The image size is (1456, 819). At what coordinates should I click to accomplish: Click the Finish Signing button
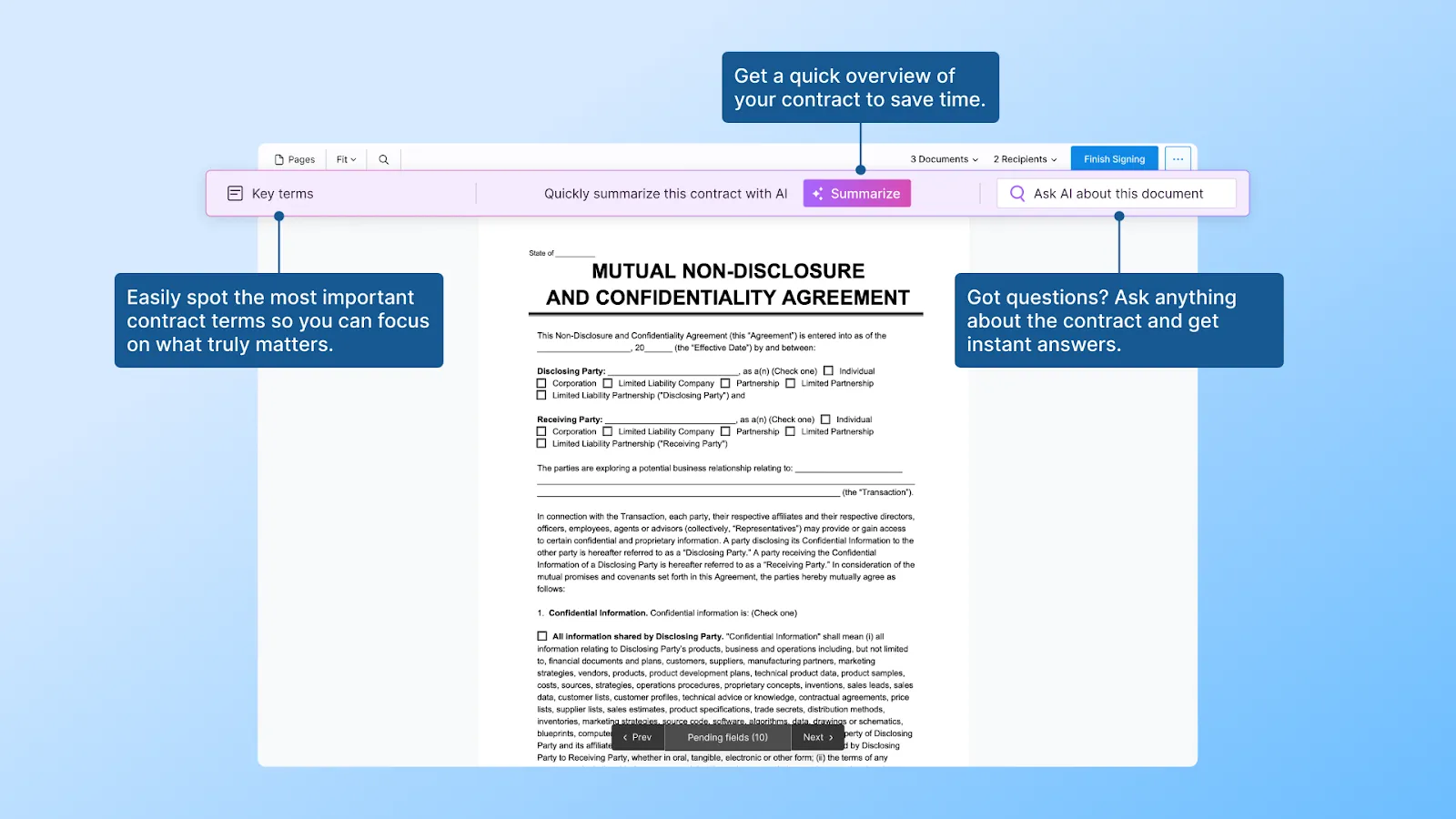click(x=1114, y=159)
